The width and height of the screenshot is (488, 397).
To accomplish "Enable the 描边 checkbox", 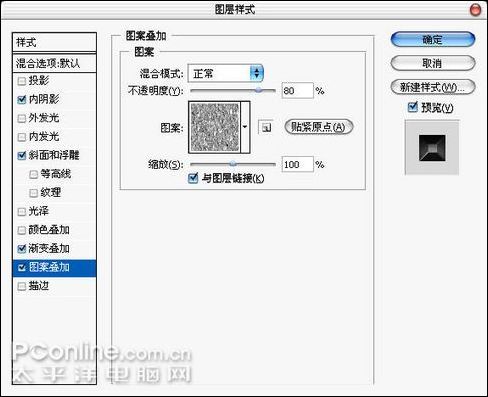I will click(x=21, y=286).
